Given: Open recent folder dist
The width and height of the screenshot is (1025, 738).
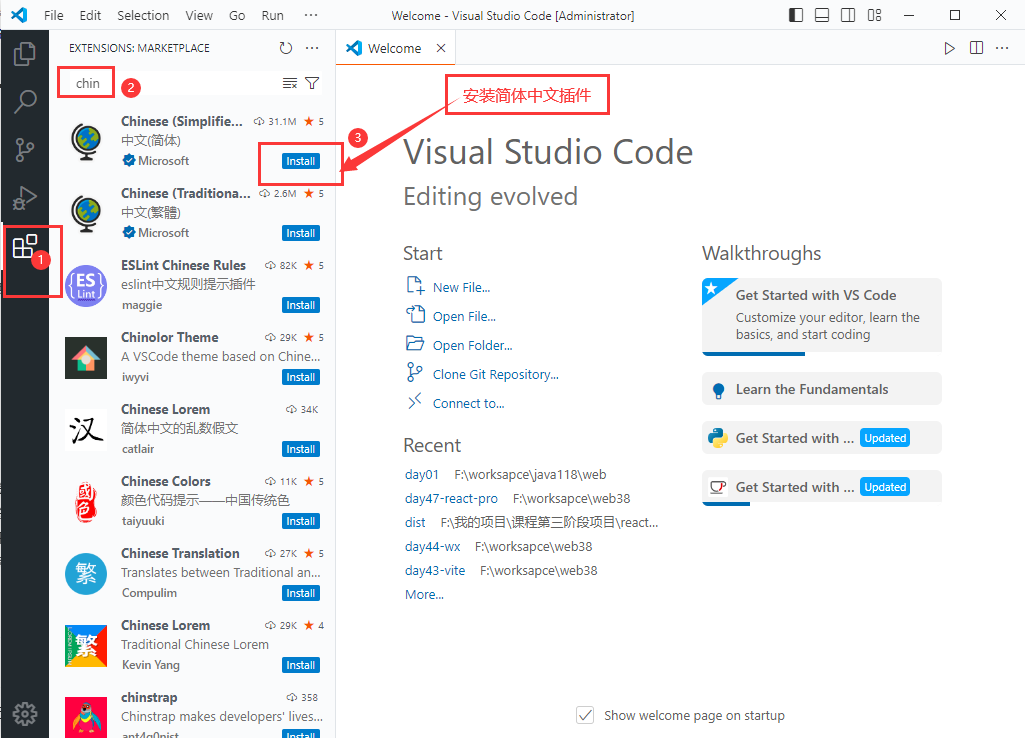Looking at the screenshot, I should pyautogui.click(x=415, y=522).
